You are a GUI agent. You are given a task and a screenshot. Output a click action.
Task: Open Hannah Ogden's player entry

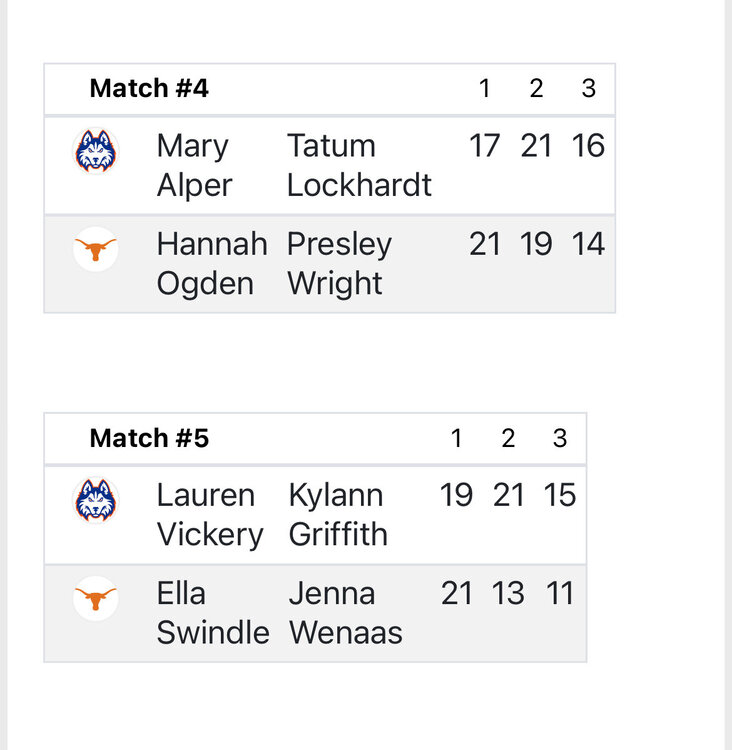[212, 263]
